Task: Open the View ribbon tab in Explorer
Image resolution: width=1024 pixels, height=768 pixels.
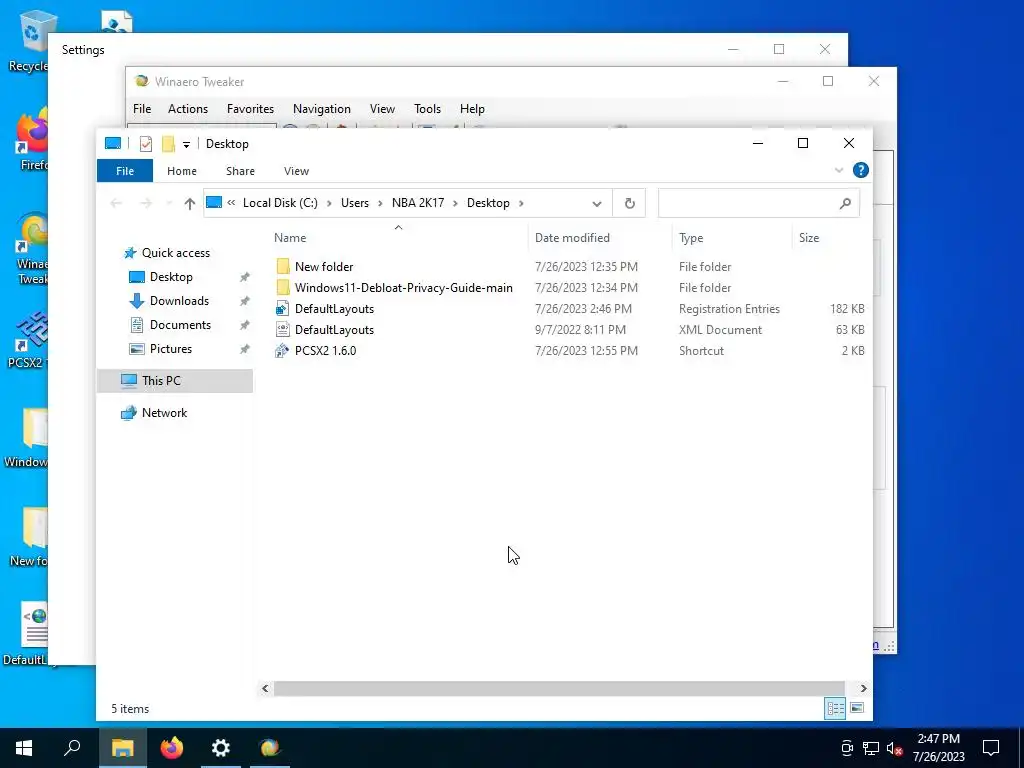Action: (296, 171)
